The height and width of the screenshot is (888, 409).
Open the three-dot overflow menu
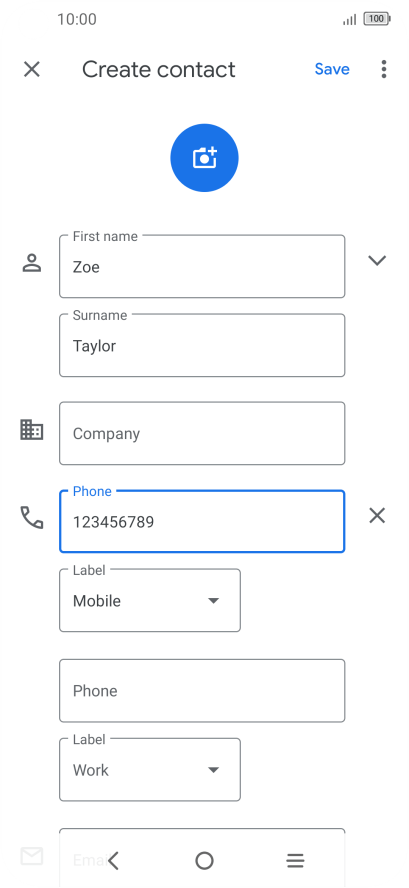(384, 69)
